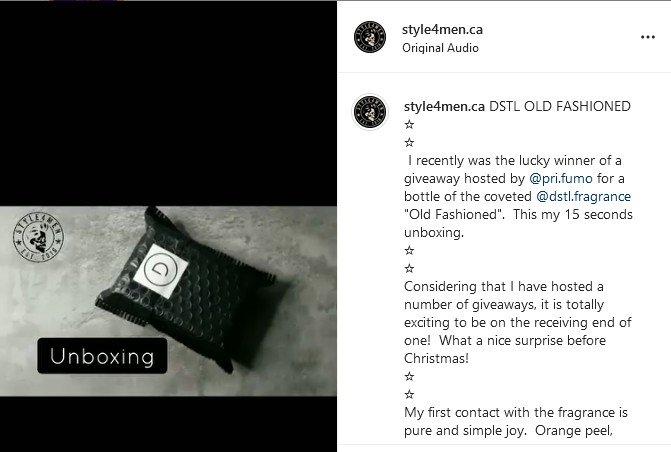The image size is (671, 452).
Task: Open the three-dot more options menu
Action: pyautogui.click(x=647, y=37)
